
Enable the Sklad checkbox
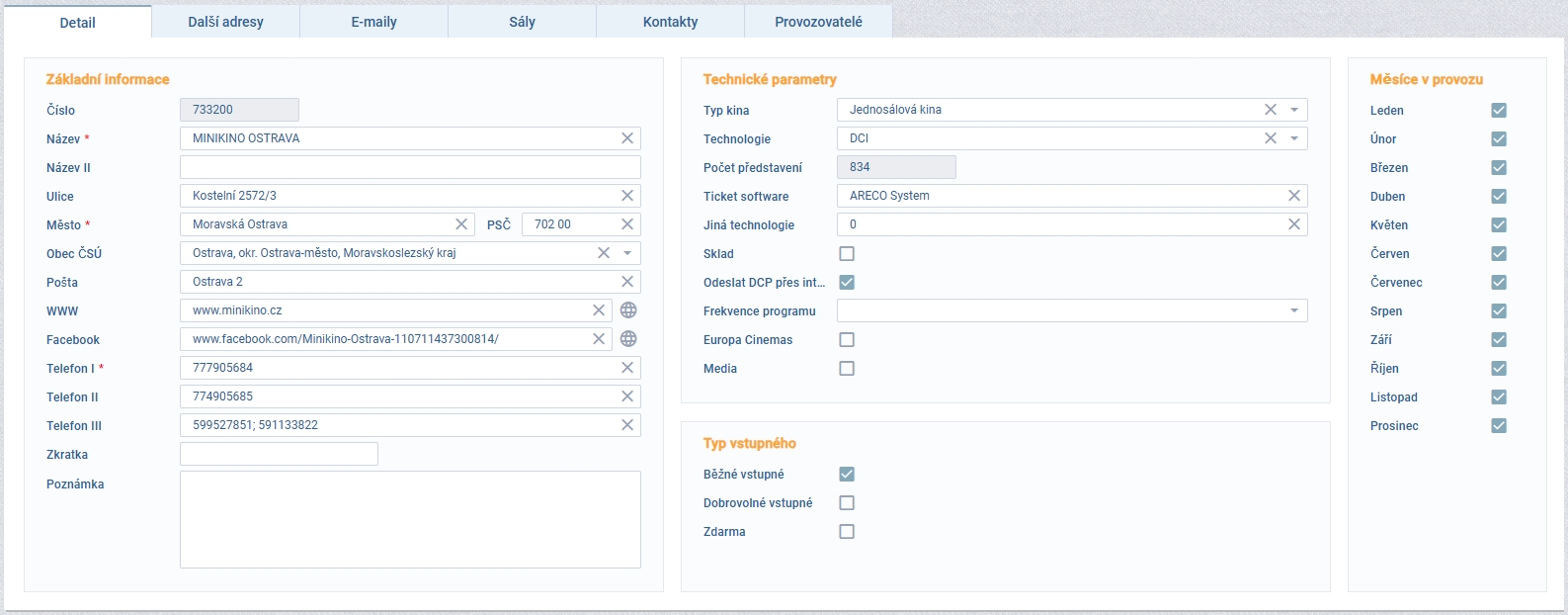(x=847, y=254)
